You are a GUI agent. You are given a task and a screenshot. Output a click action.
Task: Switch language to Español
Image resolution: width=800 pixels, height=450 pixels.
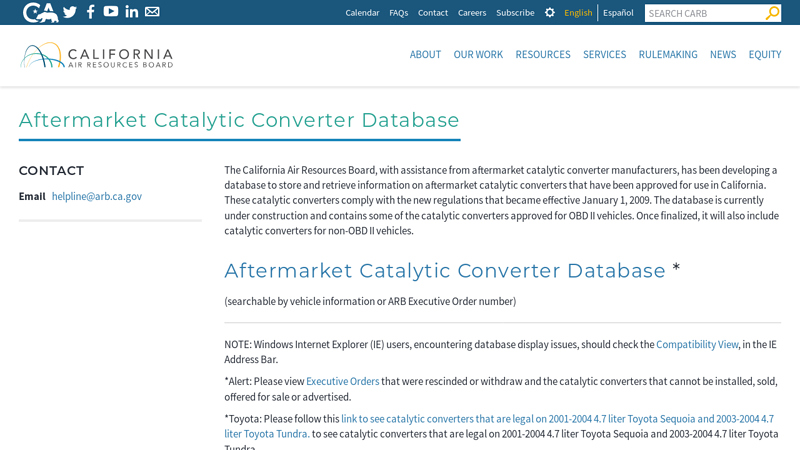(x=618, y=13)
